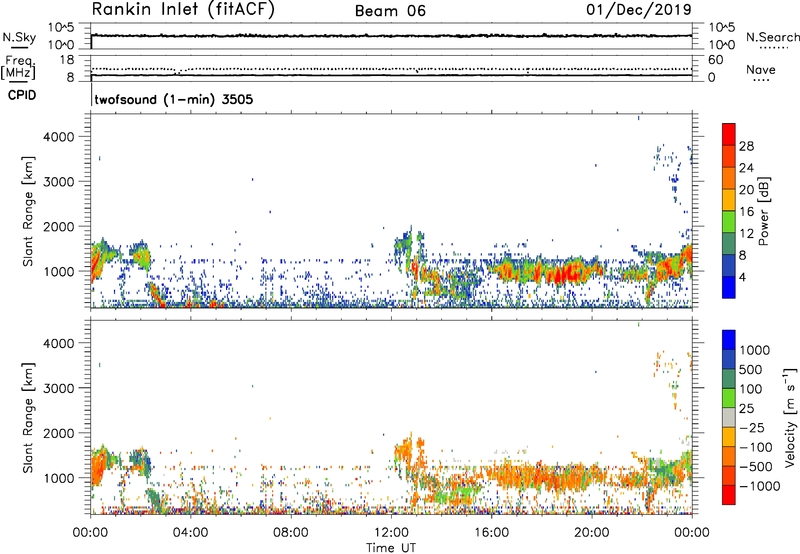Click the "CPID" row label
800x554 pixels.
22,95
